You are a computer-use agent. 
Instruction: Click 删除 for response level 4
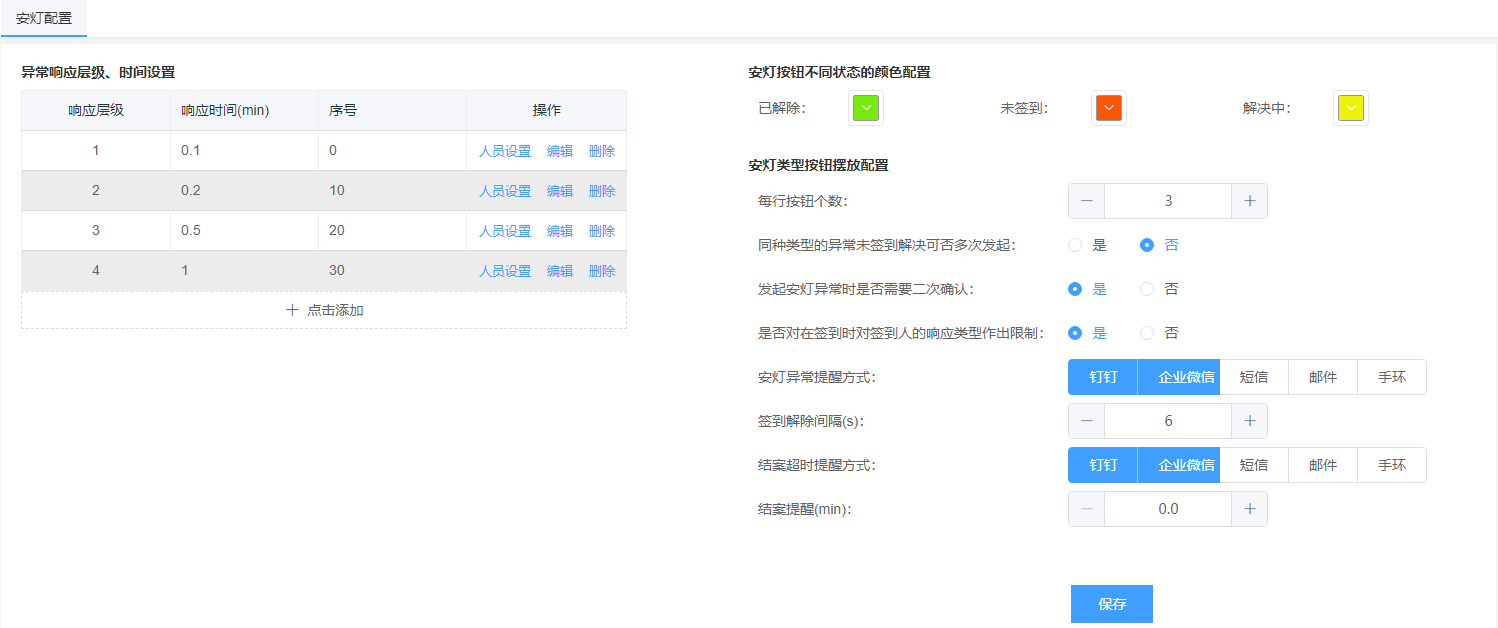coord(602,271)
